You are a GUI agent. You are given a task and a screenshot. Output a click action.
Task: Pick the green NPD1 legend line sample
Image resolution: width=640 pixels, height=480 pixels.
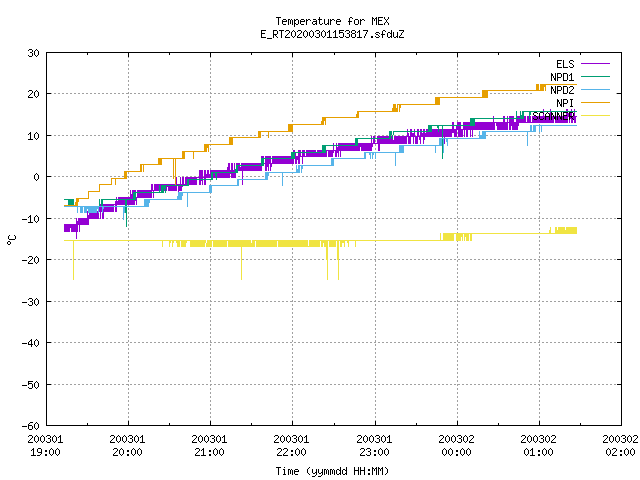595,76
